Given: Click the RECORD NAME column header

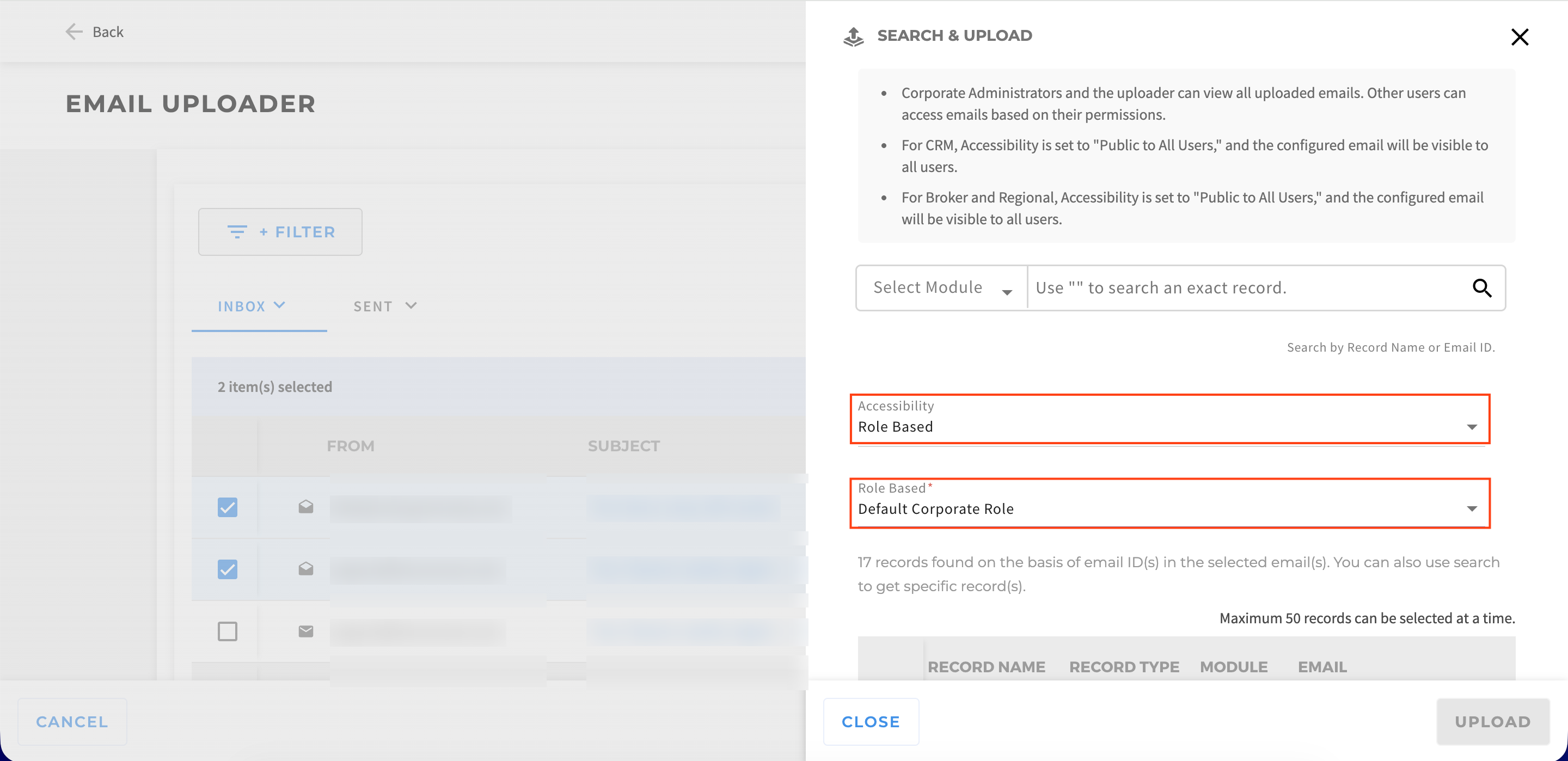Looking at the screenshot, I should click(986, 667).
